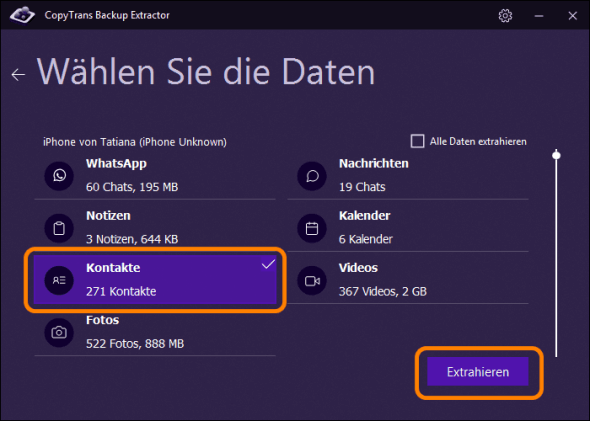
Task: Click the '367 Videos, 2 GB' text
Action: pos(383,292)
